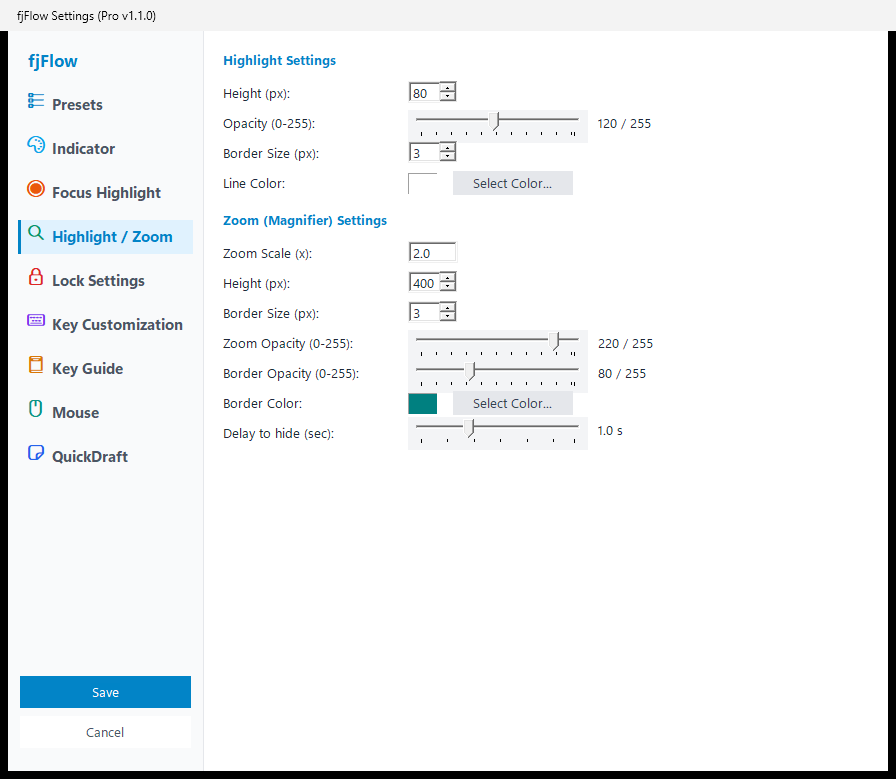Viewport: 896px width, 779px height.
Task: Decrease the zoom Border Size
Action: (447, 317)
